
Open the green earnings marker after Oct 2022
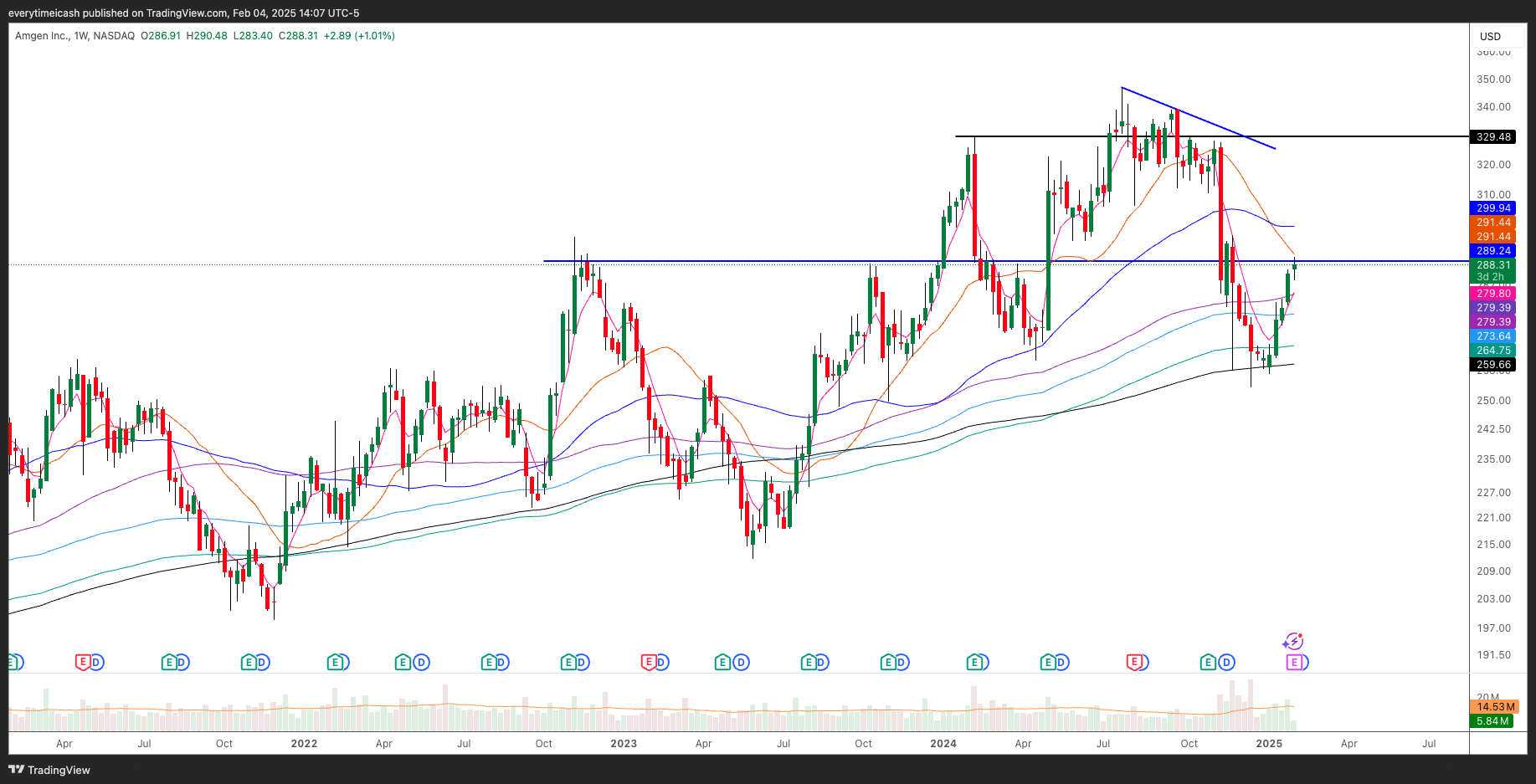pyautogui.click(x=568, y=662)
